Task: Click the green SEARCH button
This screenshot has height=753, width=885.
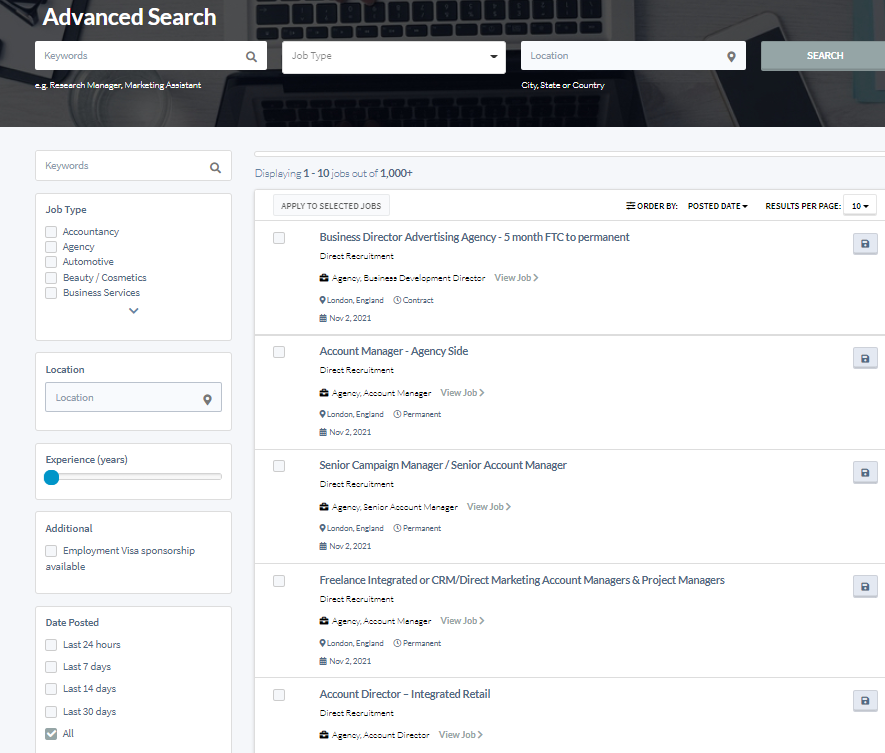Action: 824,55
